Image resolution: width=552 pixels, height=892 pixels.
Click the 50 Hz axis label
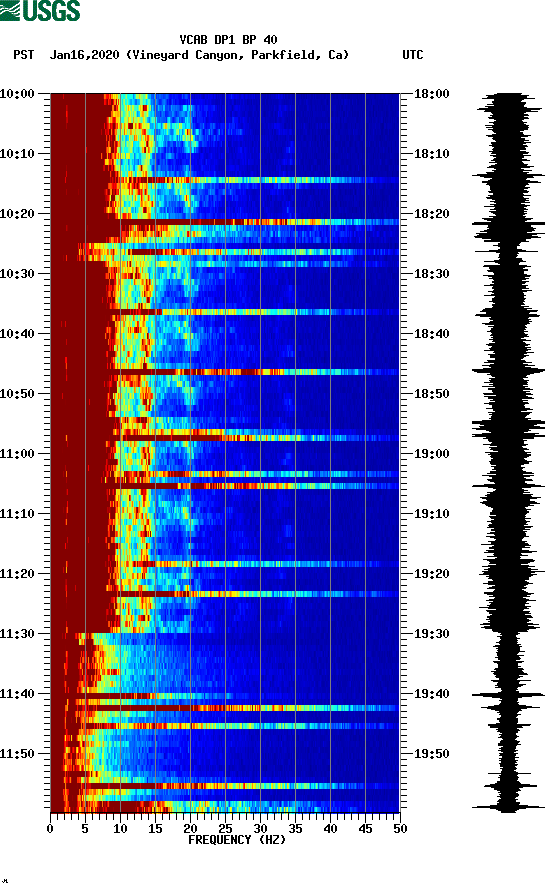400,829
